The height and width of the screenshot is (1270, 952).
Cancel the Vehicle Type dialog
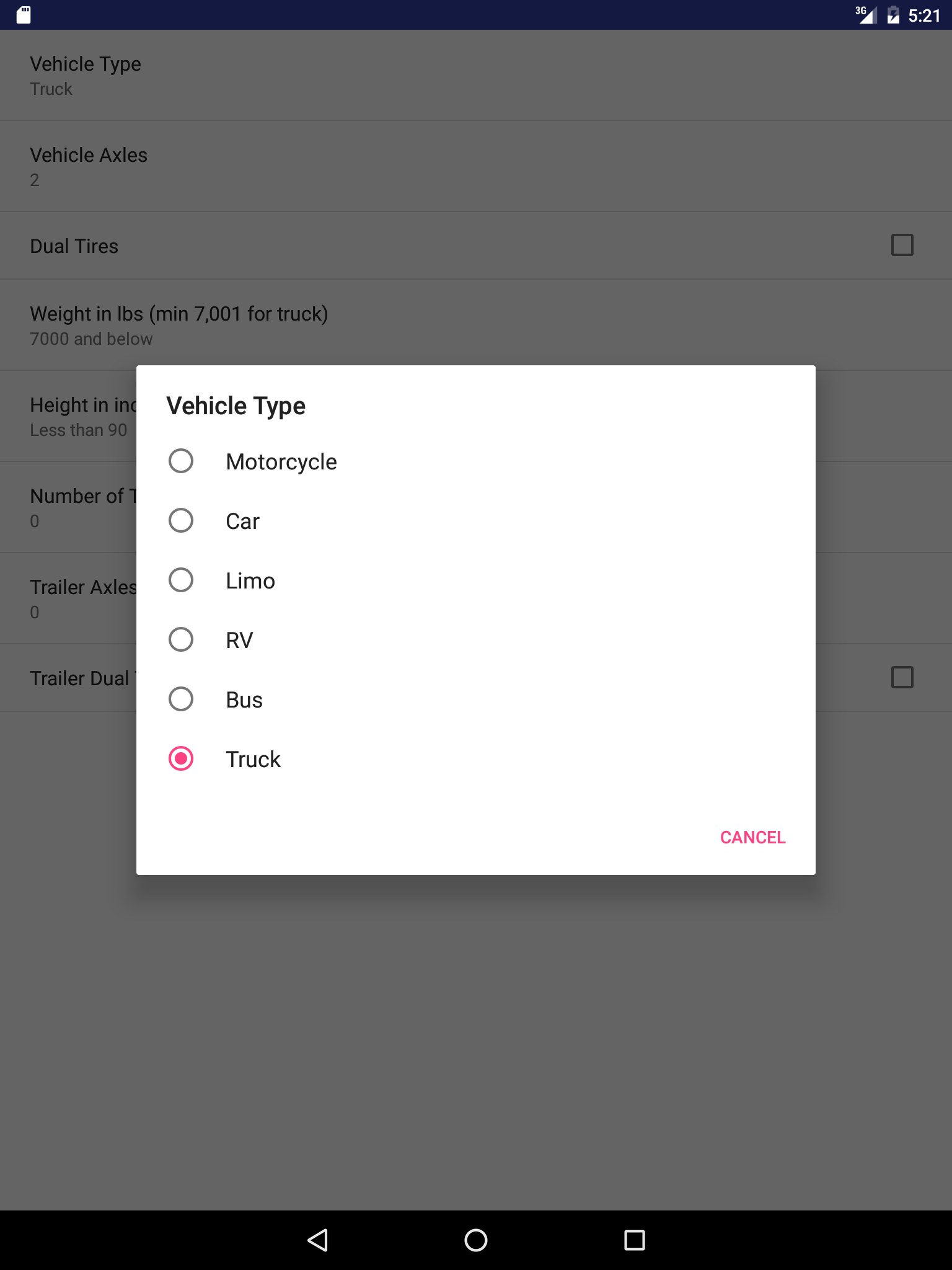752,837
